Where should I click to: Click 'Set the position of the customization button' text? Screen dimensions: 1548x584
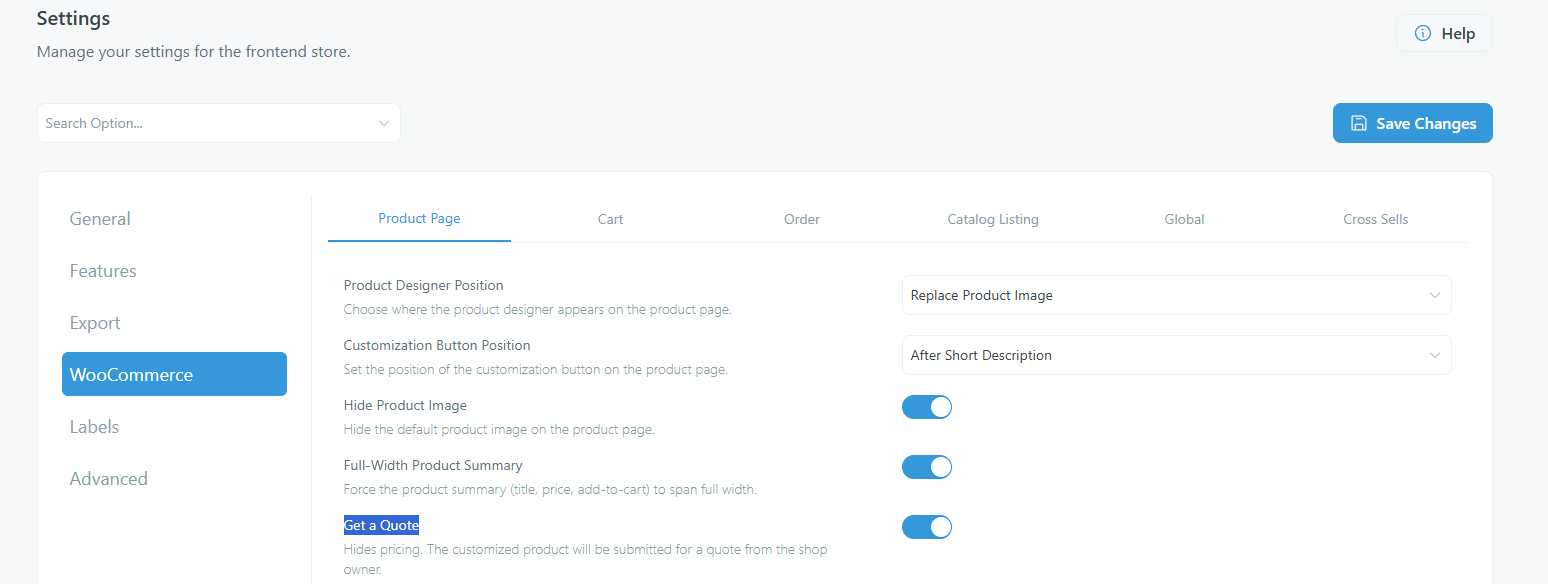pos(535,370)
